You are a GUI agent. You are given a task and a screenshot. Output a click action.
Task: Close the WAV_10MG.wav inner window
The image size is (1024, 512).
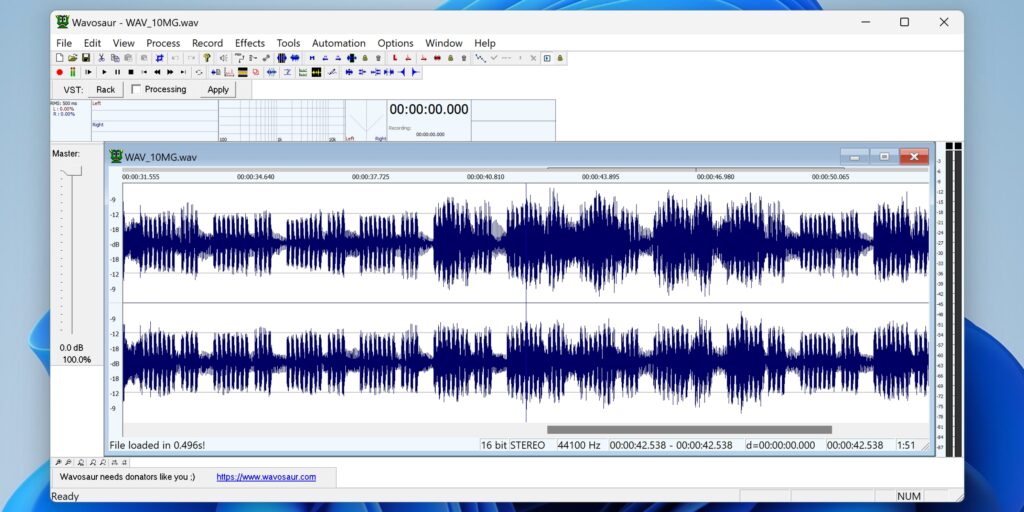pos(914,157)
